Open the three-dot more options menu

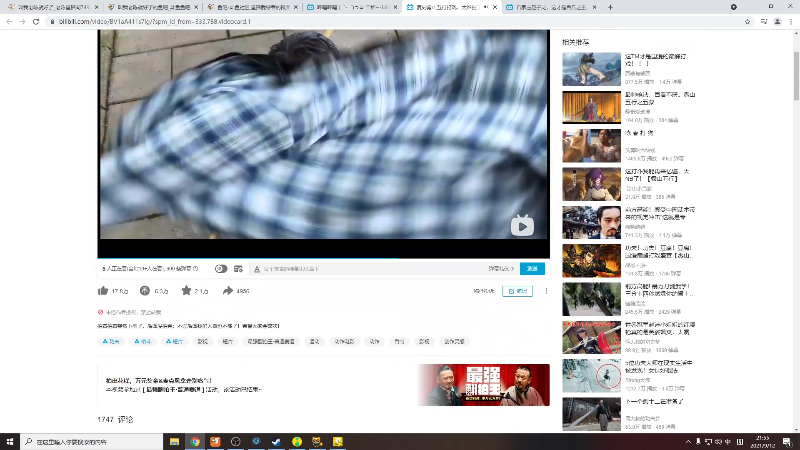(x=546, y=291)
